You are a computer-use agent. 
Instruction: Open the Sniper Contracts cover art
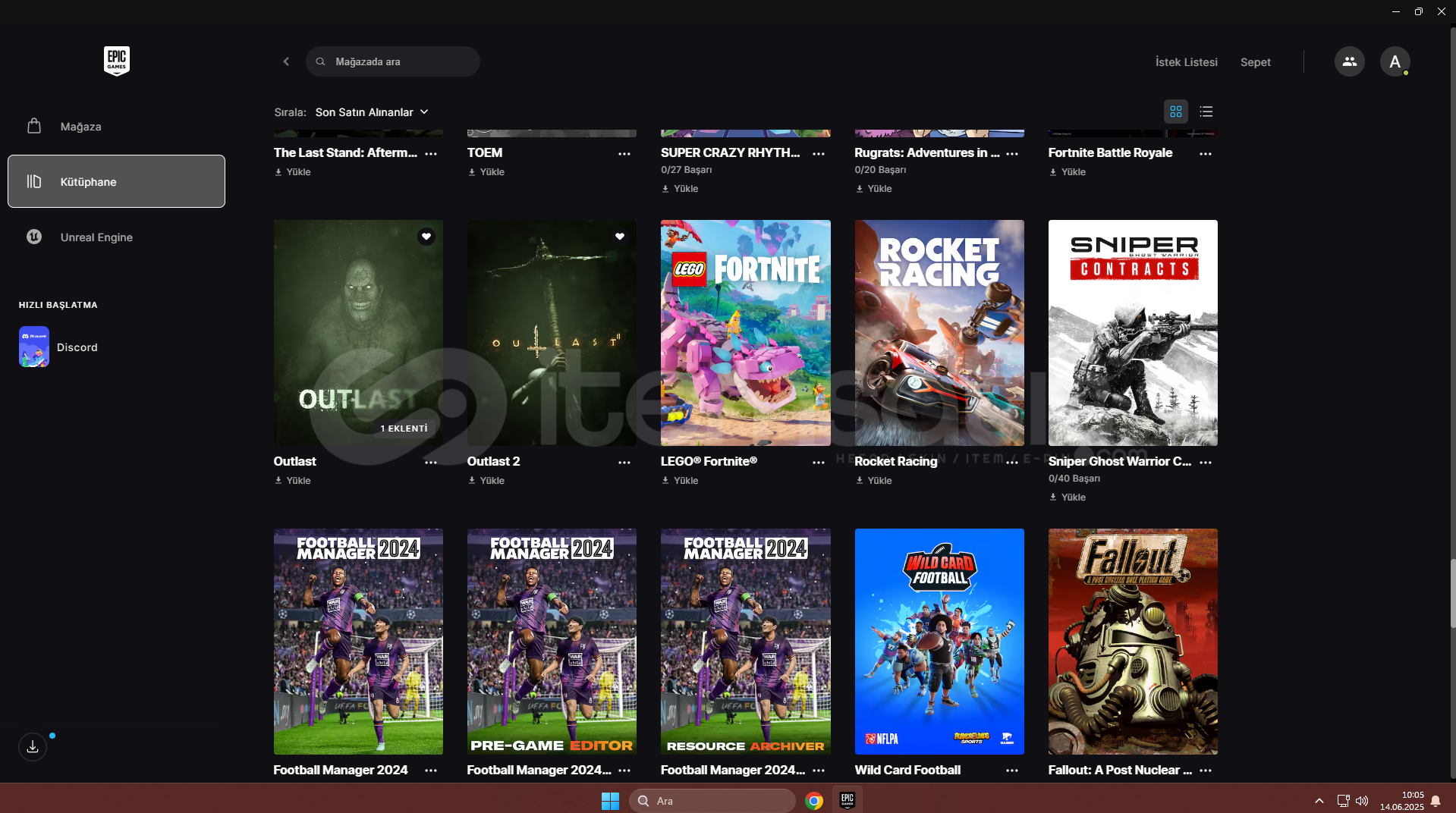(x=1133, y=333)
